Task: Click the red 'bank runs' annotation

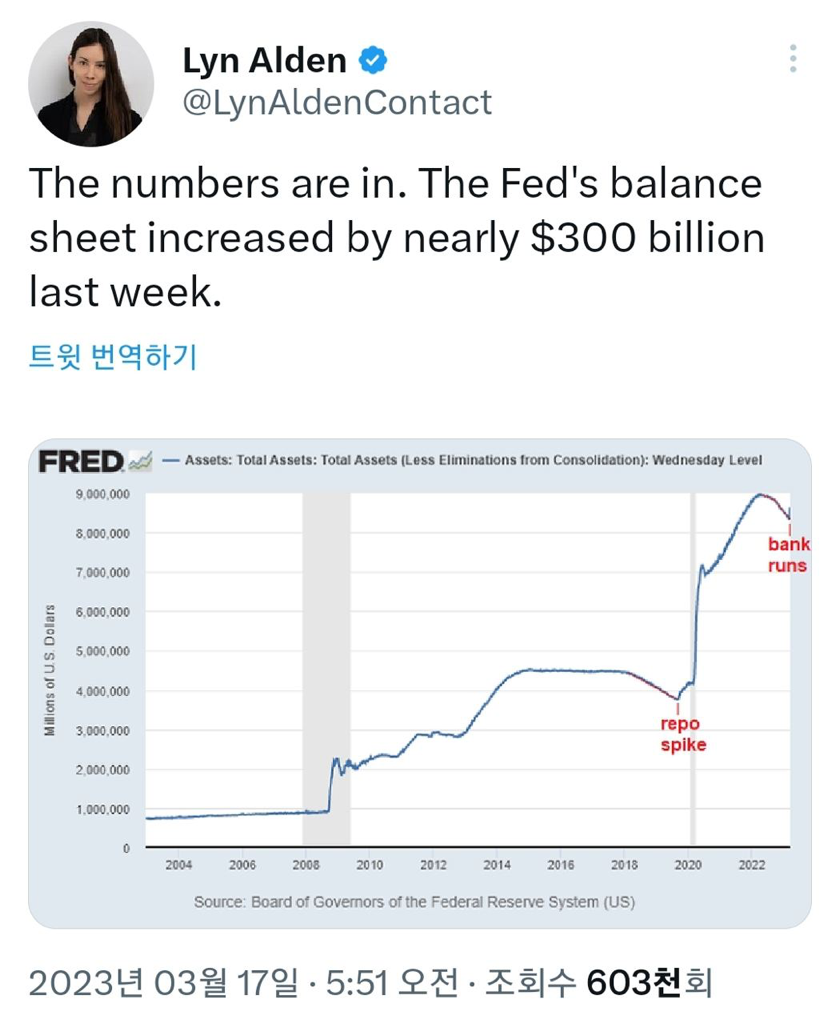Action: (788, 555)
